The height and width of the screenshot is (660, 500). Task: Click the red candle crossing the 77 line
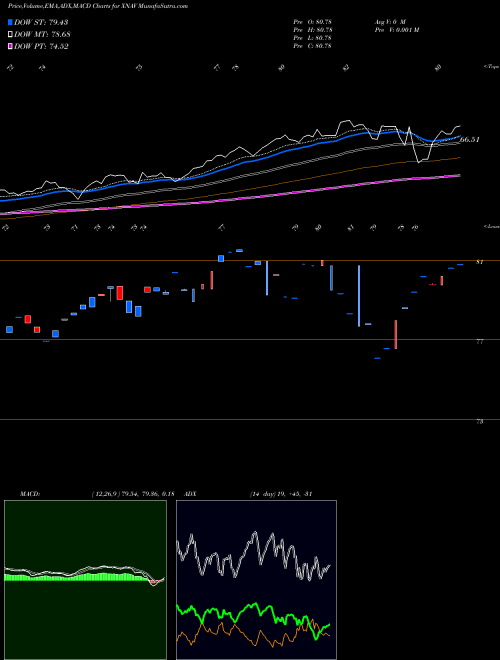[396, 334]
